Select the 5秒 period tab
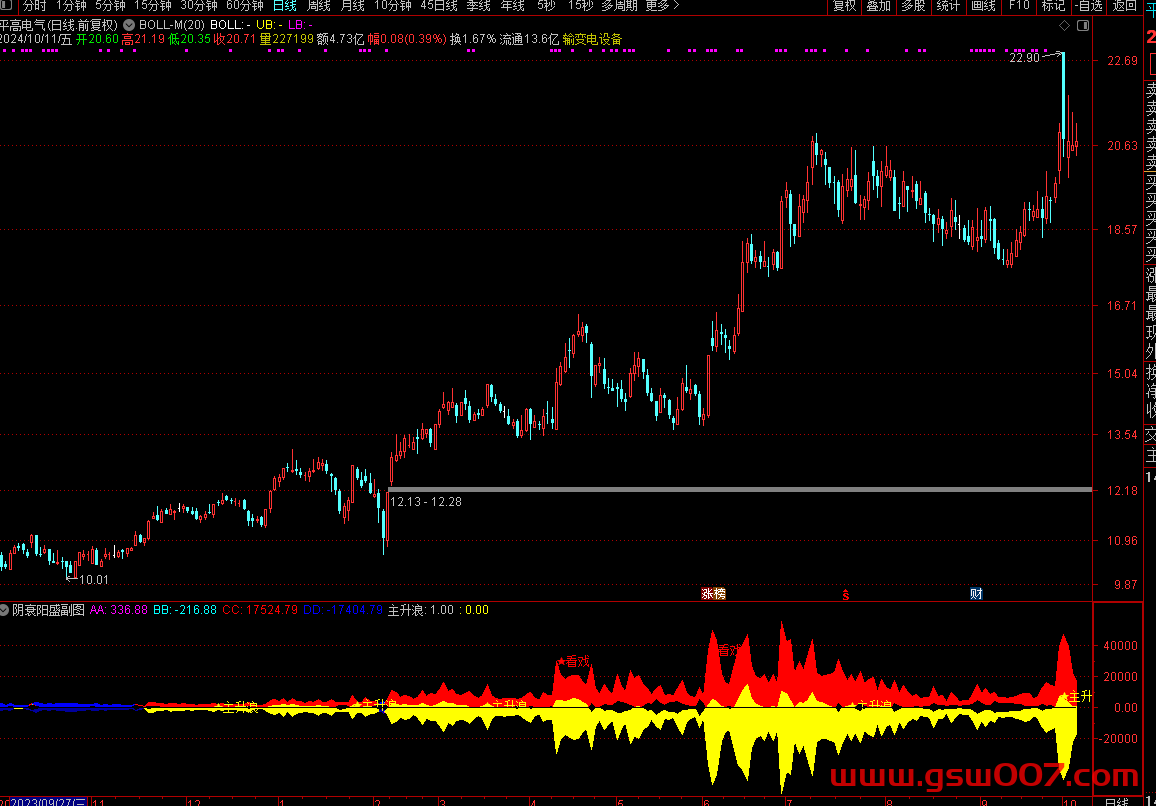This screenshot has height=806, width=1156. pos(546,6)
